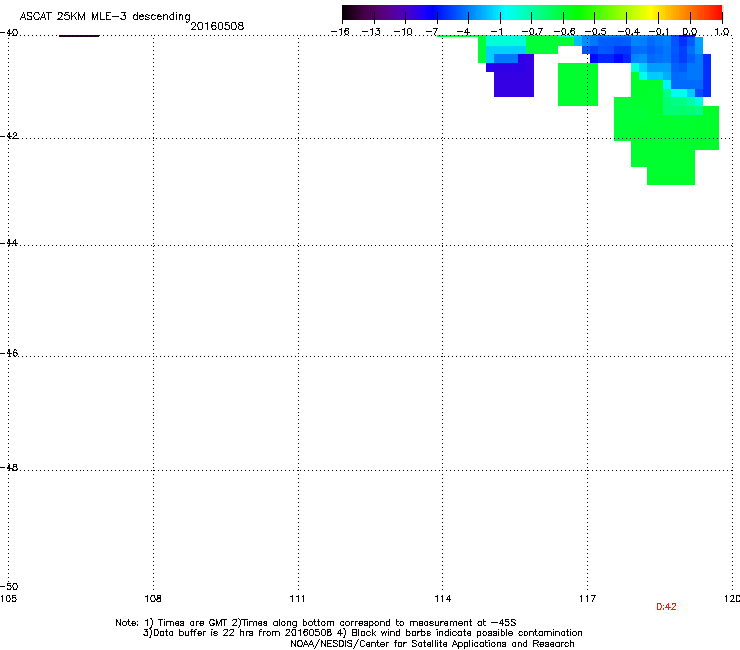Click the '-10' color scale tick label
This screenshot has height=650, width=740.
403,32
